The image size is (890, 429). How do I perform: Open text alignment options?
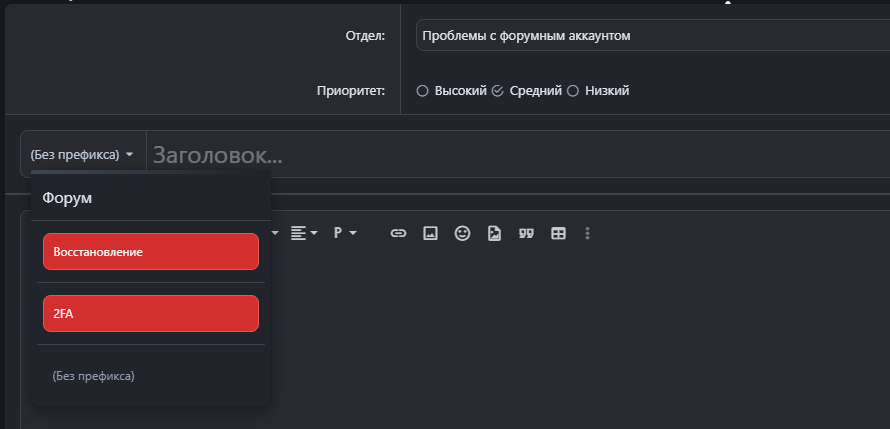point(303,233)
